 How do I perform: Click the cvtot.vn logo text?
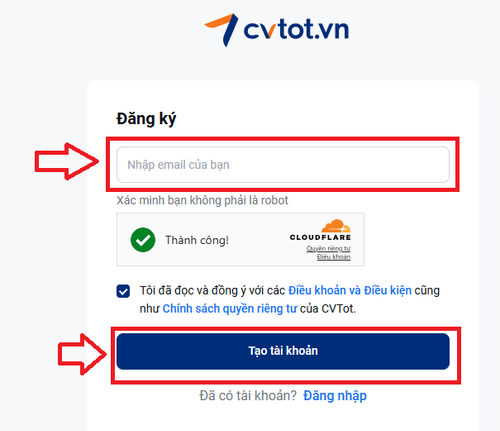(296, 30)
